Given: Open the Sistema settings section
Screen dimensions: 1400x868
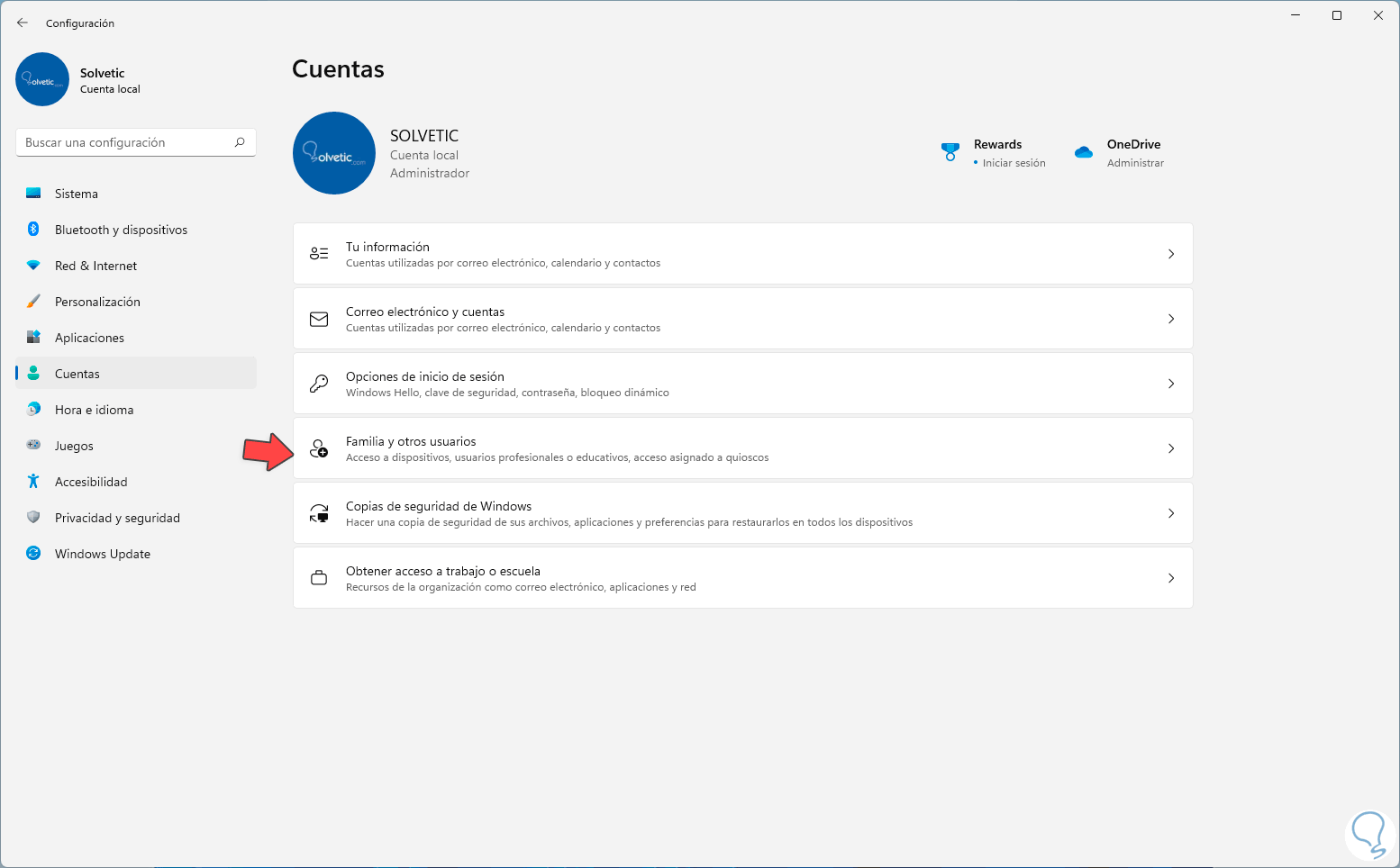Looking at the screenshot, I should click(x=77, y=194).
